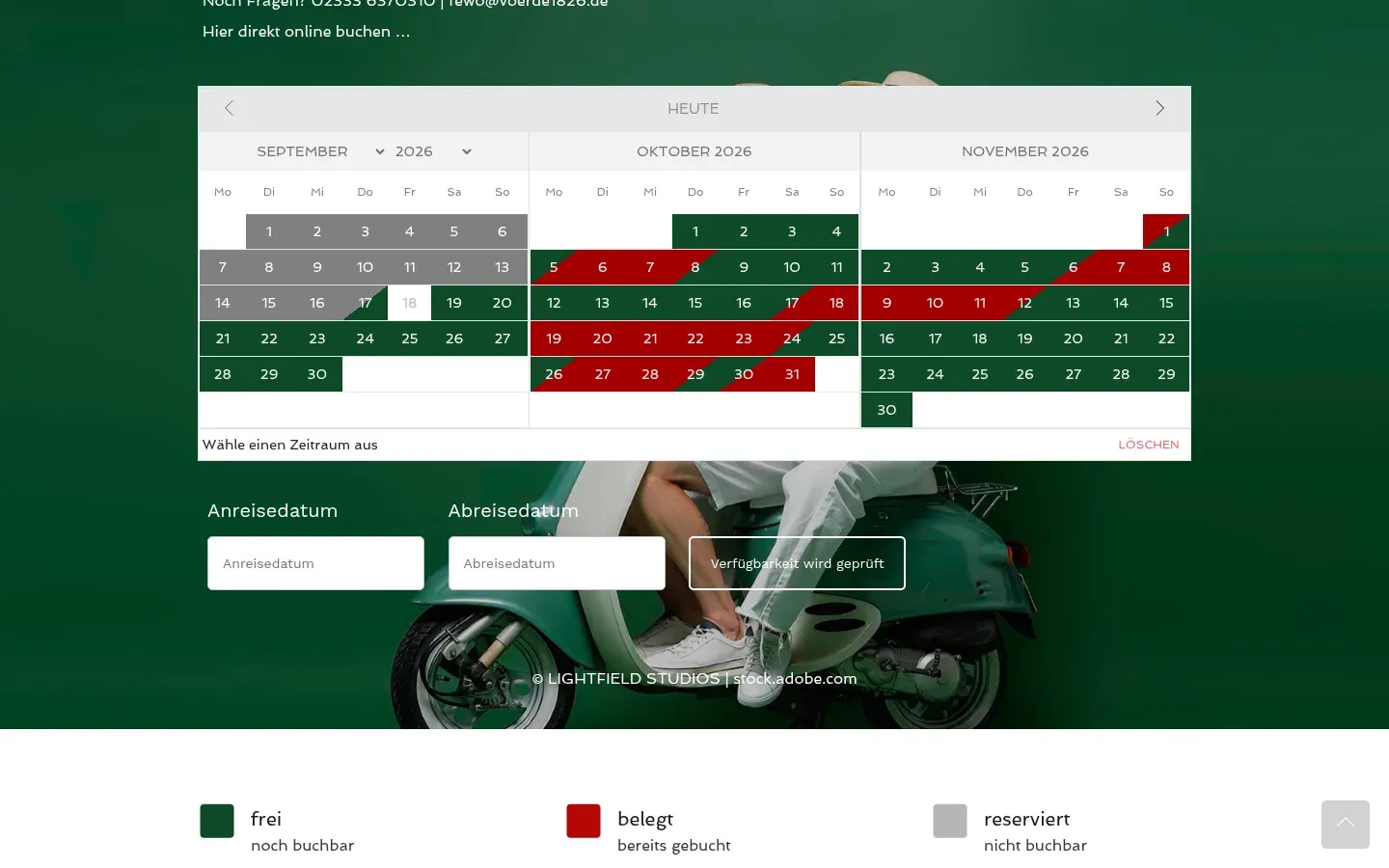Image resolution: width=1389 pixels, height=868 pixels.
Task: Select November 15 in the calendar
Action: tap(1166, 303)
